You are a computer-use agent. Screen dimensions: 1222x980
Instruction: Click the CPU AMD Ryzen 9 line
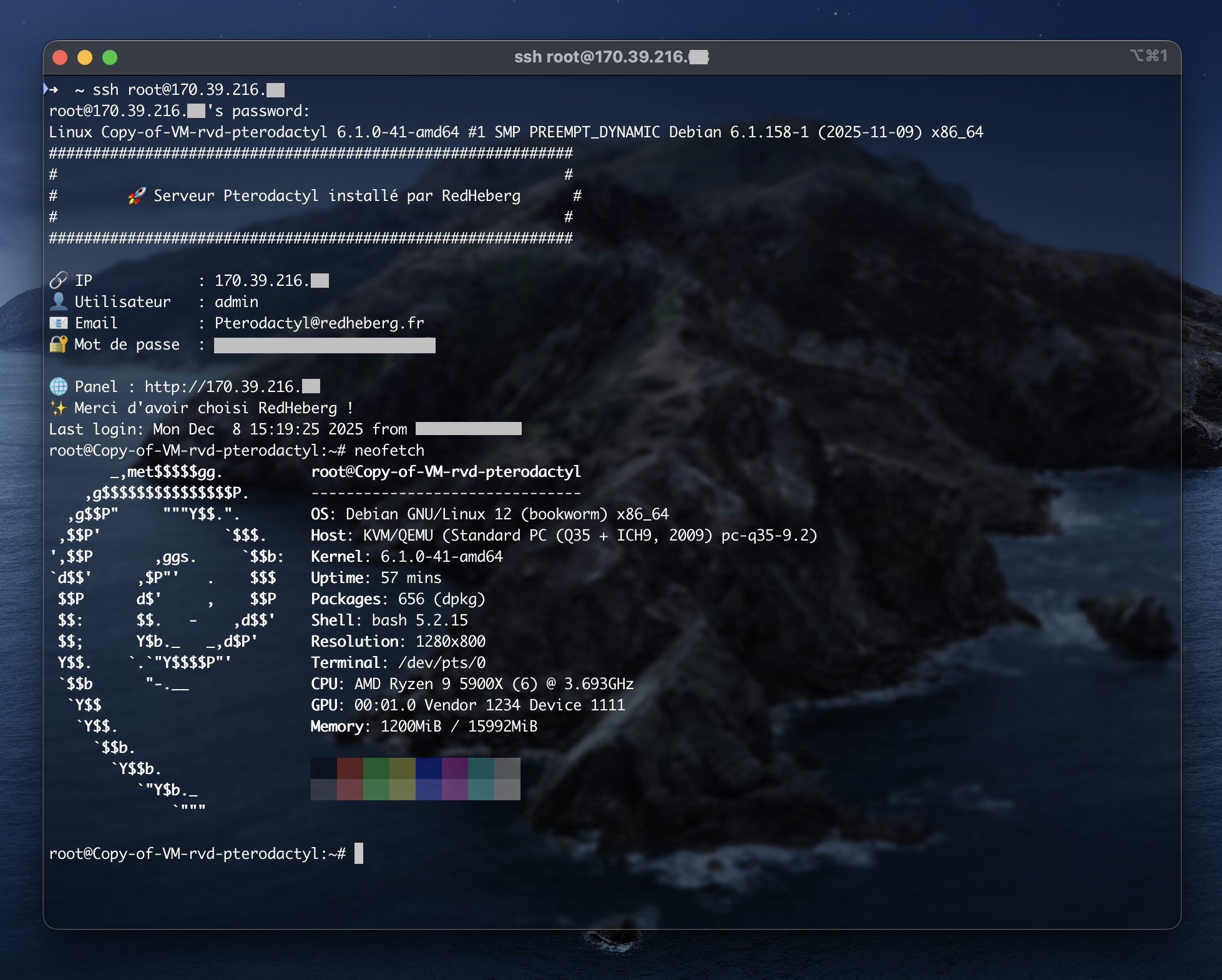click(472, 684)
